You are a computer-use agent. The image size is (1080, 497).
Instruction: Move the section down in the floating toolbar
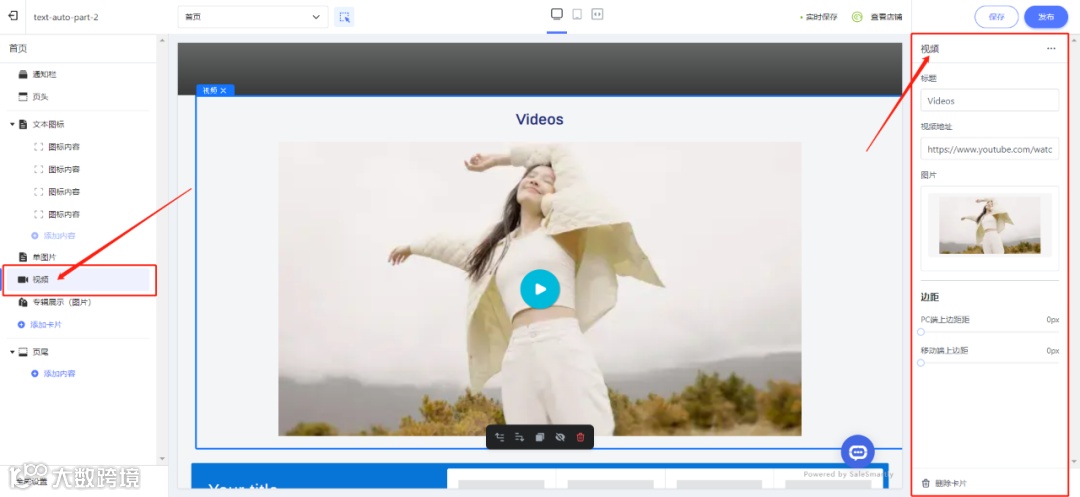520,437
